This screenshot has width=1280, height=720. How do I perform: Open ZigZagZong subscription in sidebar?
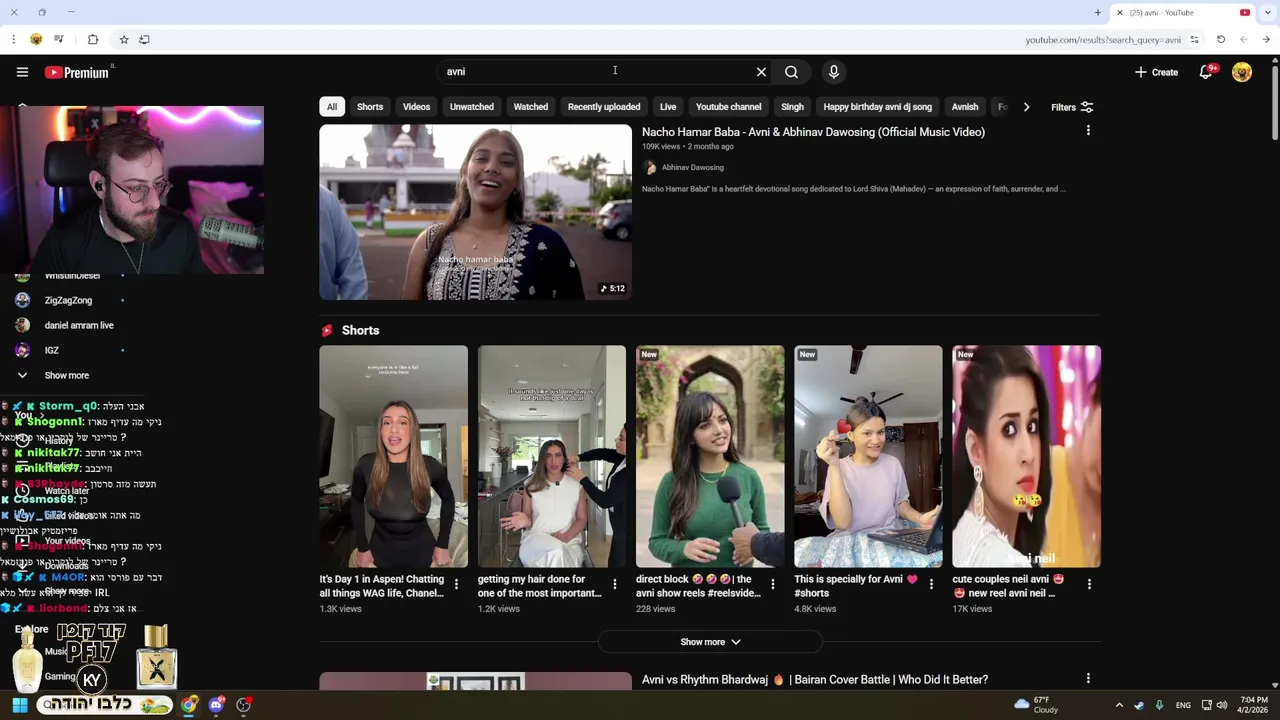[68, 300]
